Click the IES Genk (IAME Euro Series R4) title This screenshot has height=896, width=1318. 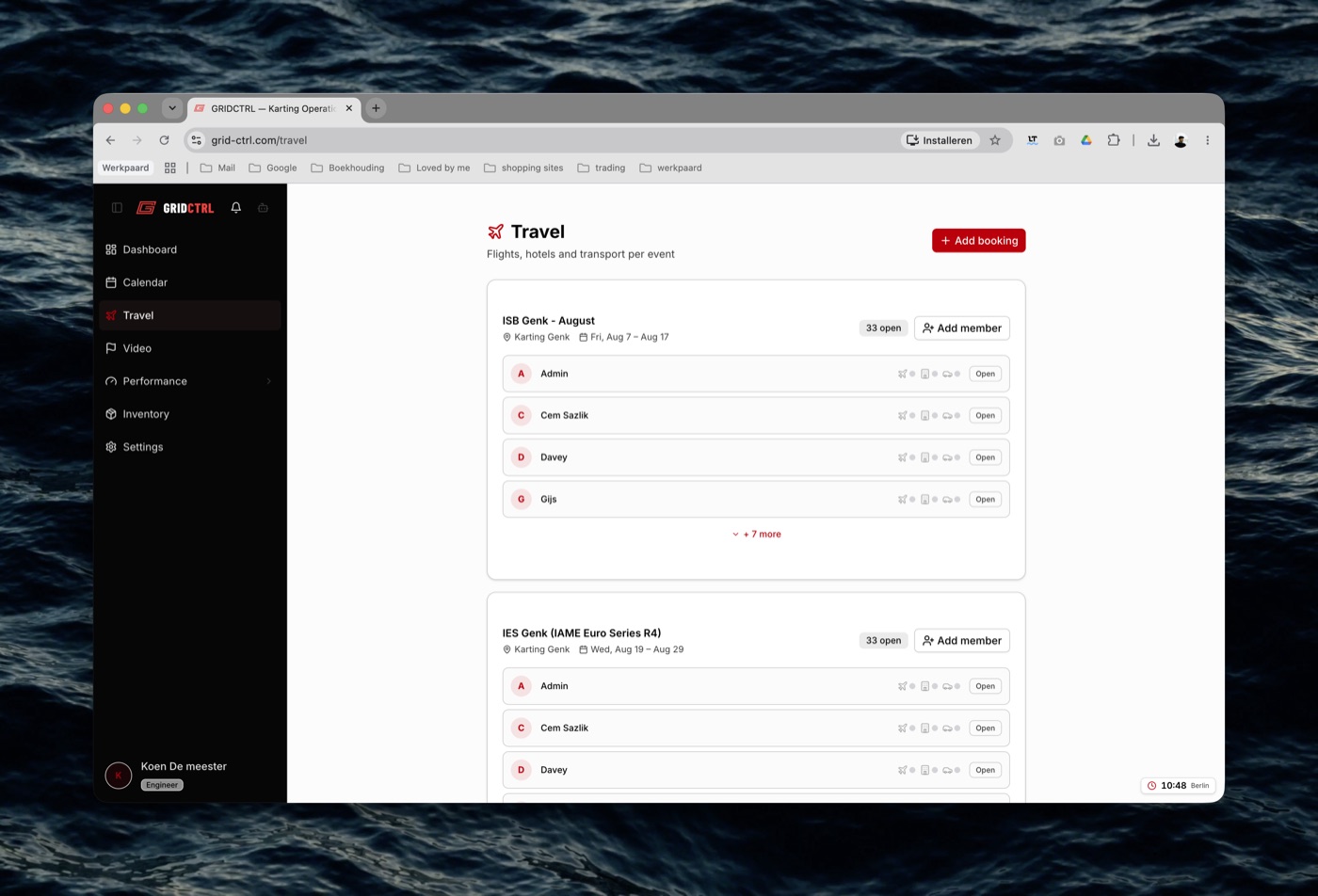pos(582,633)
